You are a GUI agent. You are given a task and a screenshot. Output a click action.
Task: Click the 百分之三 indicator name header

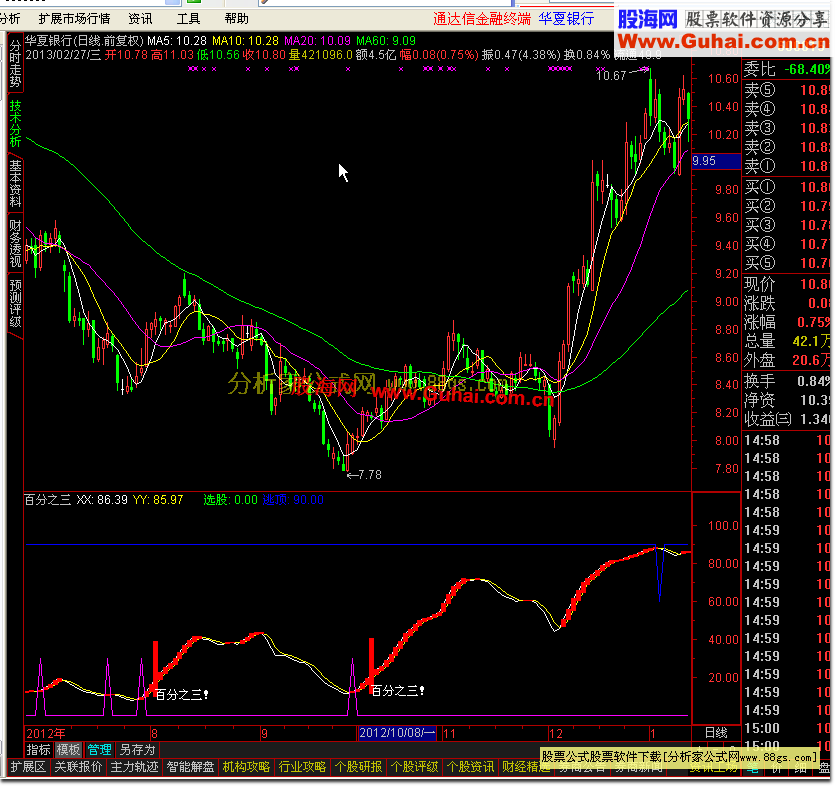(x=48, y=500)
